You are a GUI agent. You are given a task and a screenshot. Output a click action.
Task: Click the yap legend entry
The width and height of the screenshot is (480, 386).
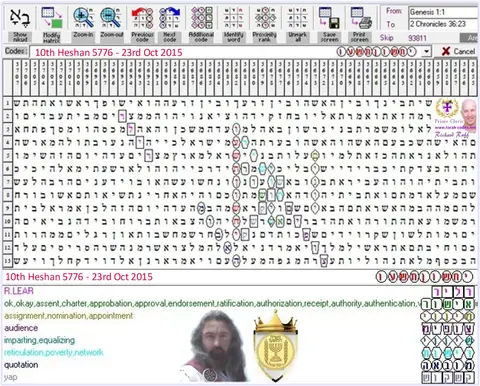point(11,377)
